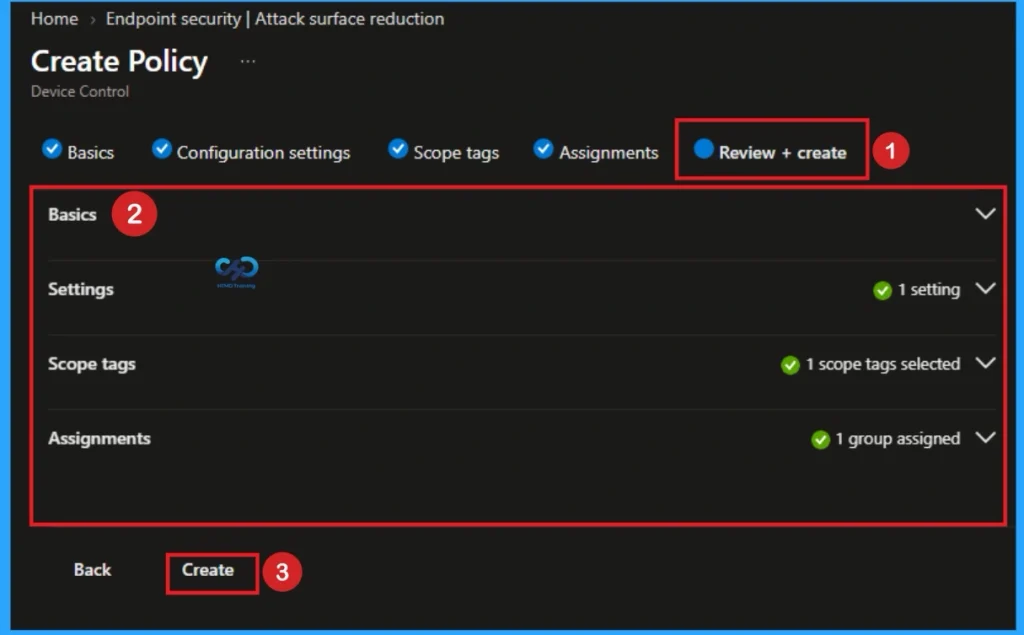Image resolution: width=1024 pixels, height=635 pixels.
Task: Click the Create Policy page title
Action: [x=119, y=61]
